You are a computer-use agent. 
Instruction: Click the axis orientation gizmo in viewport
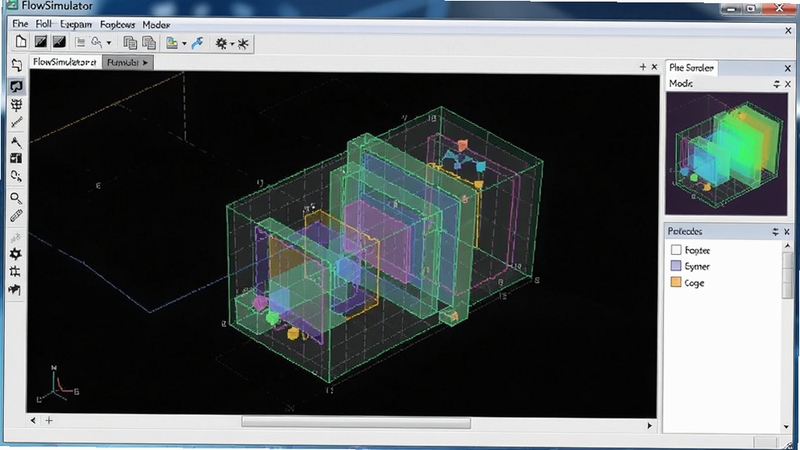click(x=57, y=384)
